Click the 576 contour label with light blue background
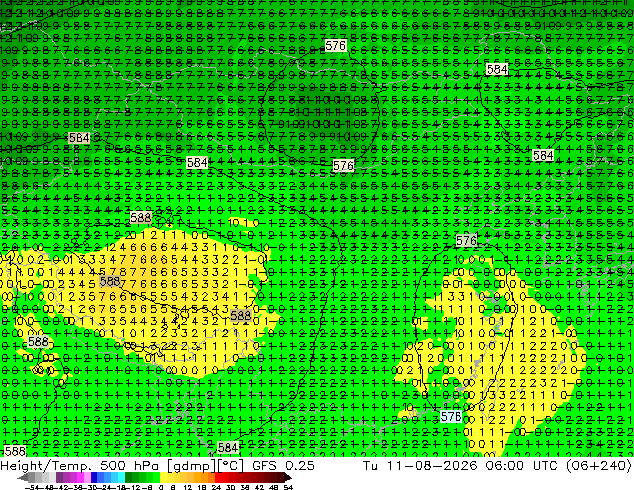This screenshot has height=490, width=634. tap(451, 416)
